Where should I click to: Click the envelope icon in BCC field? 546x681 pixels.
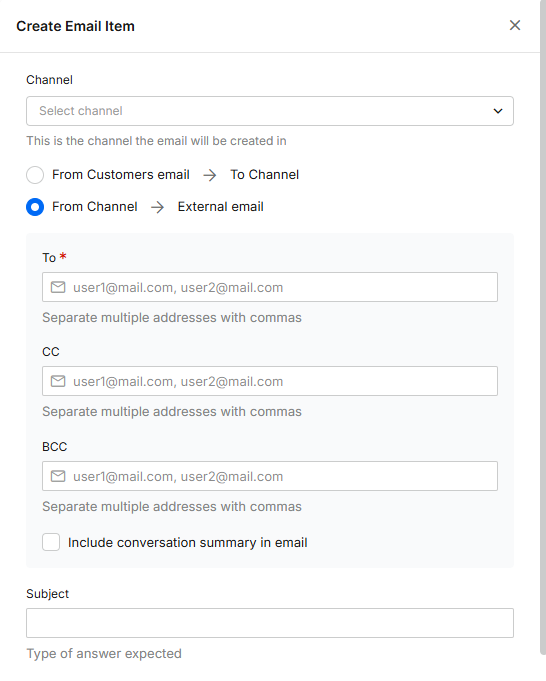tap(58, 476)
